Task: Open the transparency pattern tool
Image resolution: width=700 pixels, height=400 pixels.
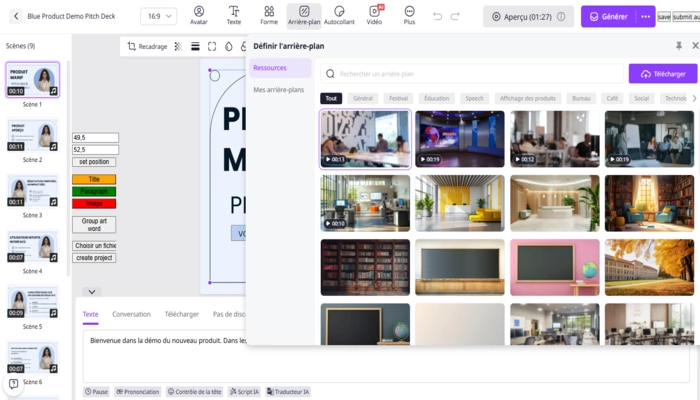Action: coord(178,46)
